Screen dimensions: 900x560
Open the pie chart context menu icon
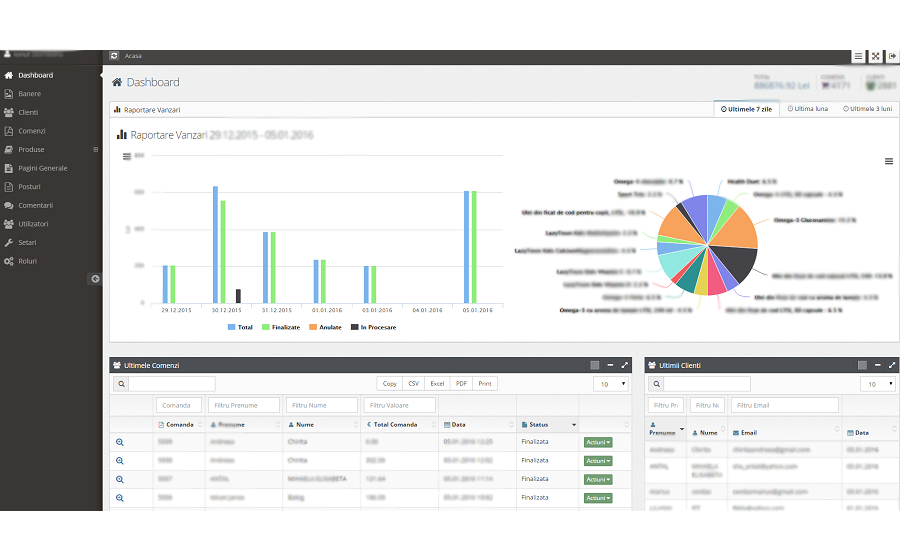(889, 161)
